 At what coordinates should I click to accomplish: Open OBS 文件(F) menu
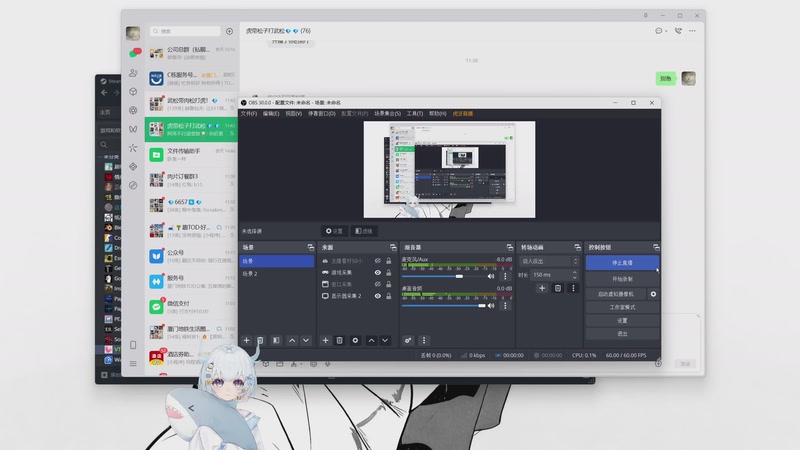(249, 114)
